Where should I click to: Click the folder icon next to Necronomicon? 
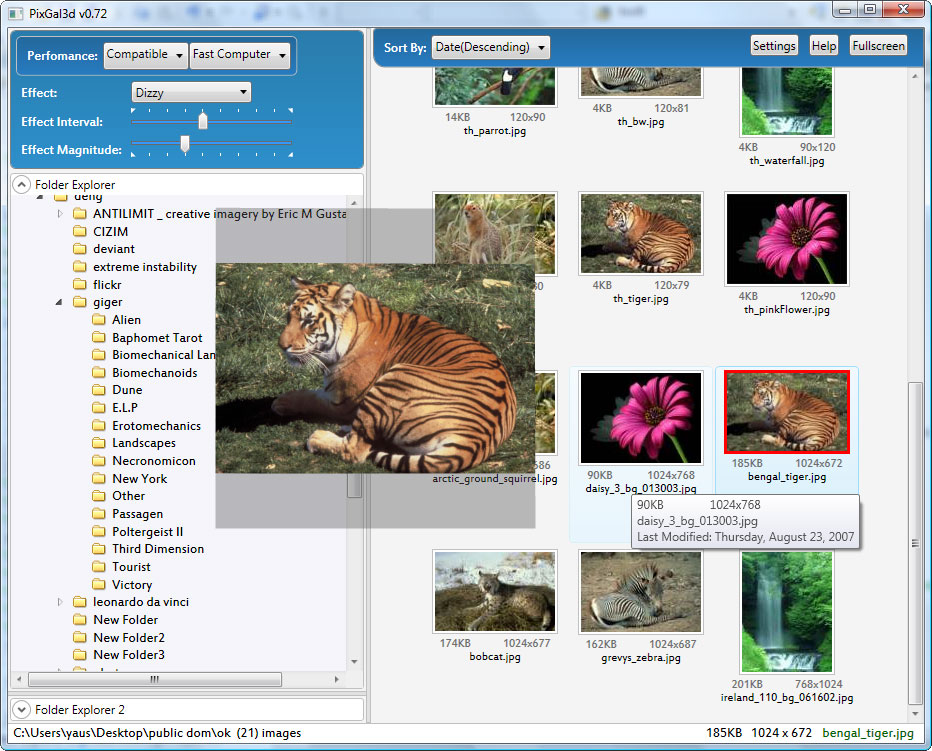point(99,461)
